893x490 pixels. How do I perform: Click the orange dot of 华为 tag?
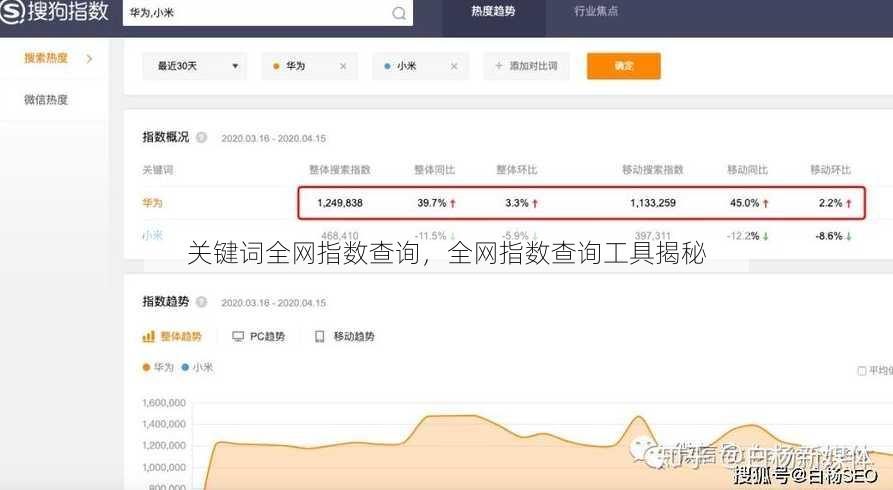(276, 66)
